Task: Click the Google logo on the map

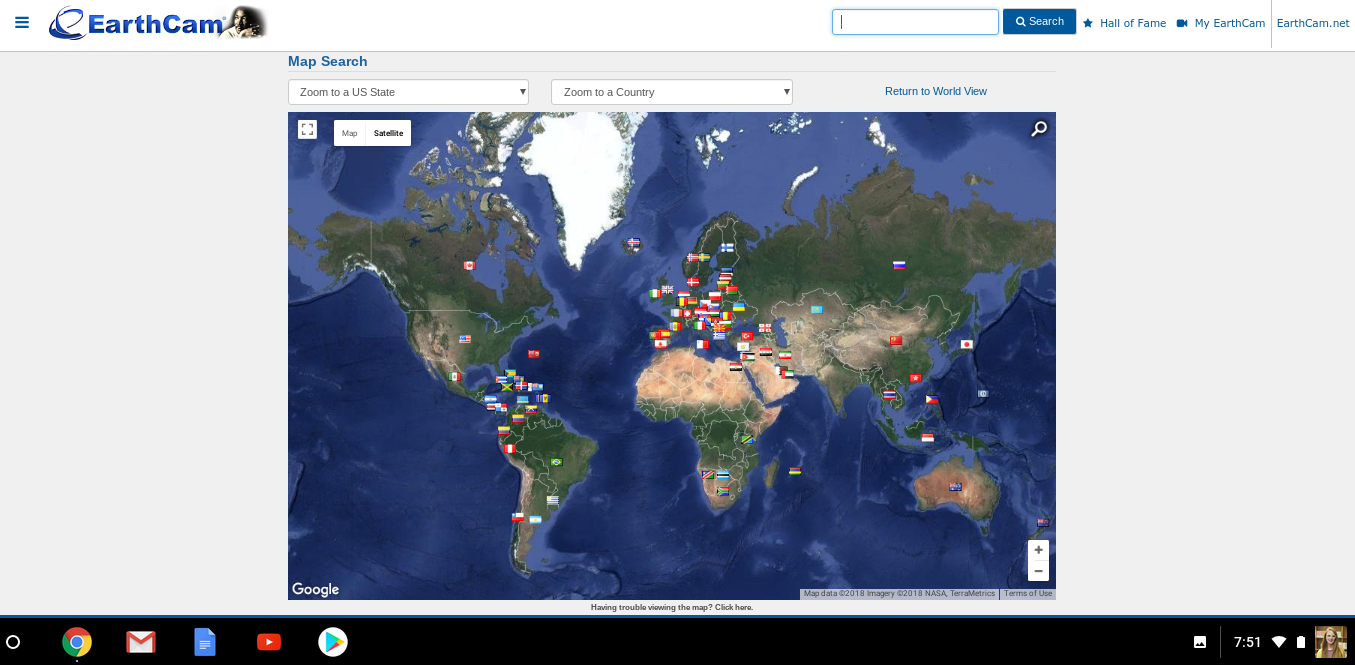Action: coord(316,589)
